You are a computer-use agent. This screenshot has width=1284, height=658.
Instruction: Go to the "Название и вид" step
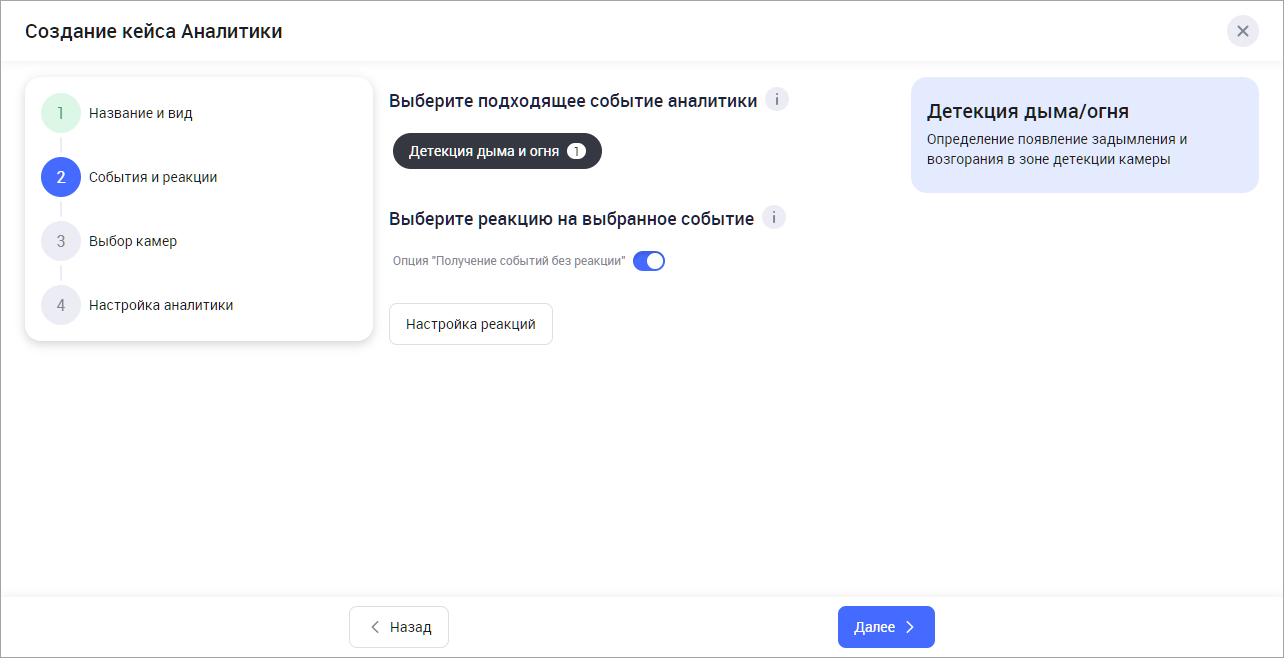point(140,113)
